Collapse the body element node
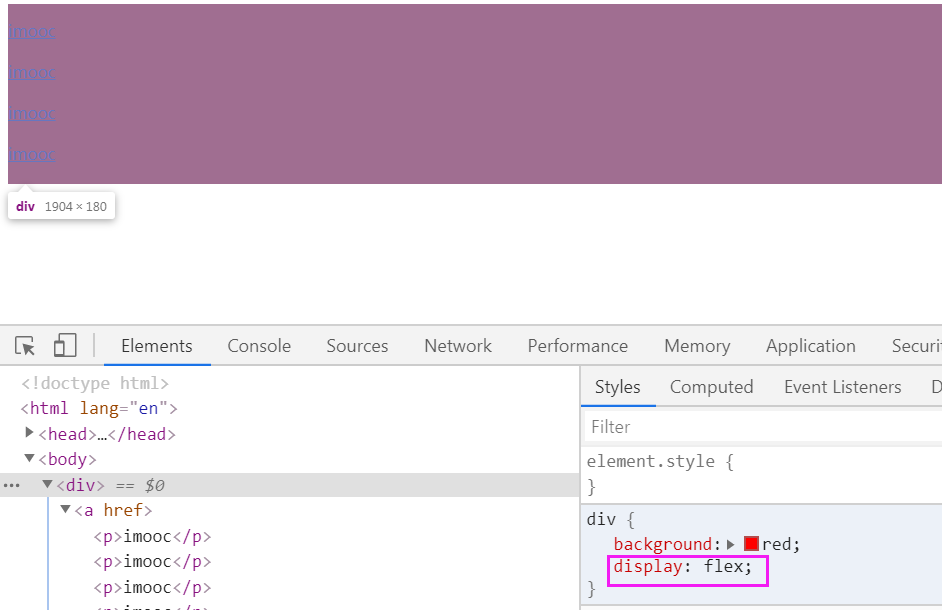The height and width of the screenshot is (610, 942). pyautogui.click(x=29, y=459)
